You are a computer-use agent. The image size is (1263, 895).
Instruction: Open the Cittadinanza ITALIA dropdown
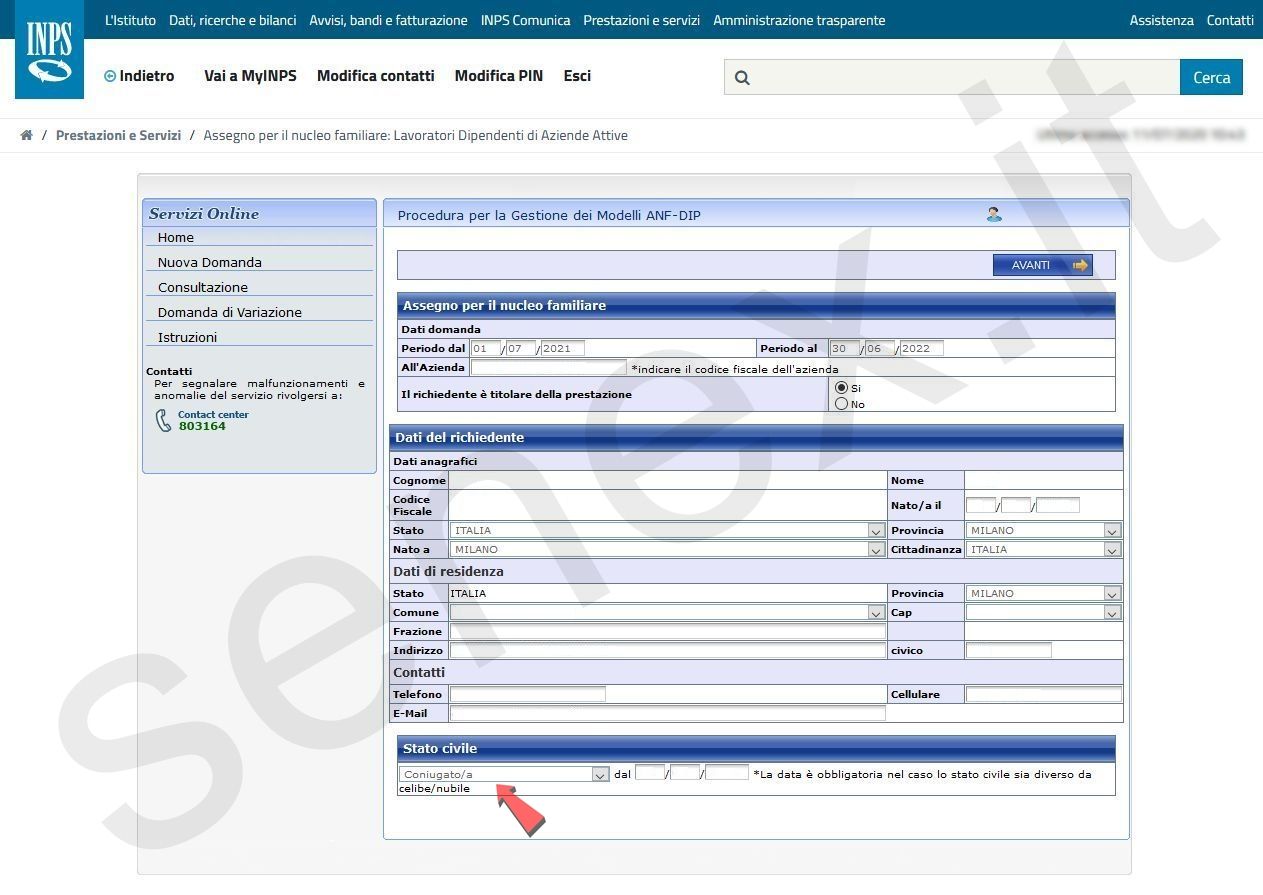pyautogui.click(x=1043, y=550)
